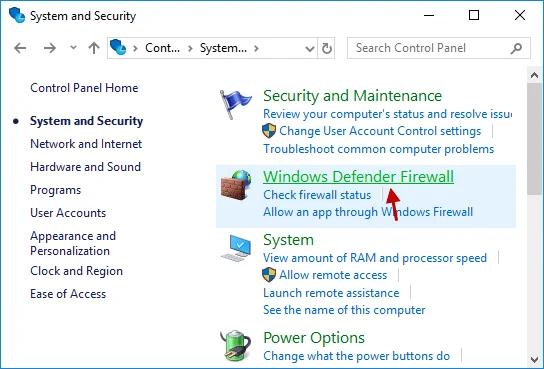The height and width of the screenshot is (369, 544).
Task: Open Control Panel Home
Action: 84,88
